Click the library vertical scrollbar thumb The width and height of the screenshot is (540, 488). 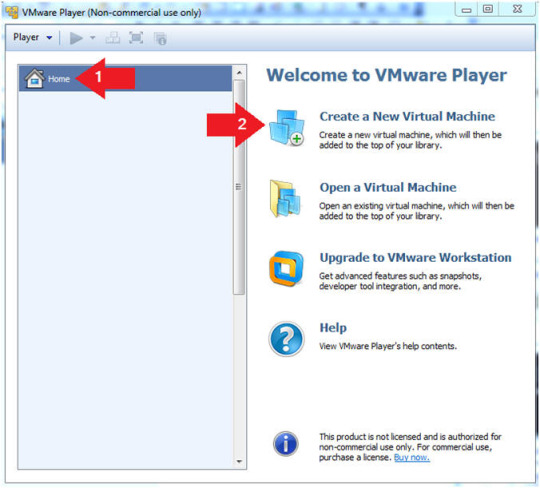[x=239, y=187]
